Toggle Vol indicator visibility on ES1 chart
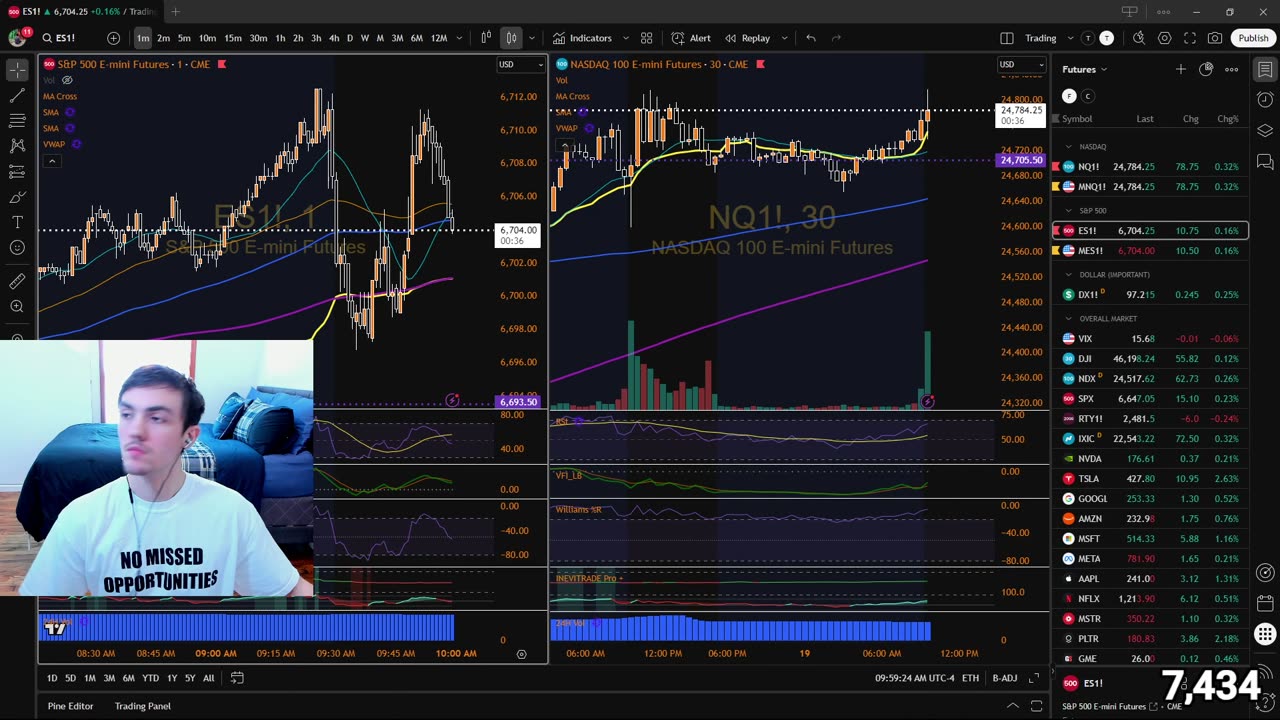 [67, 80]
